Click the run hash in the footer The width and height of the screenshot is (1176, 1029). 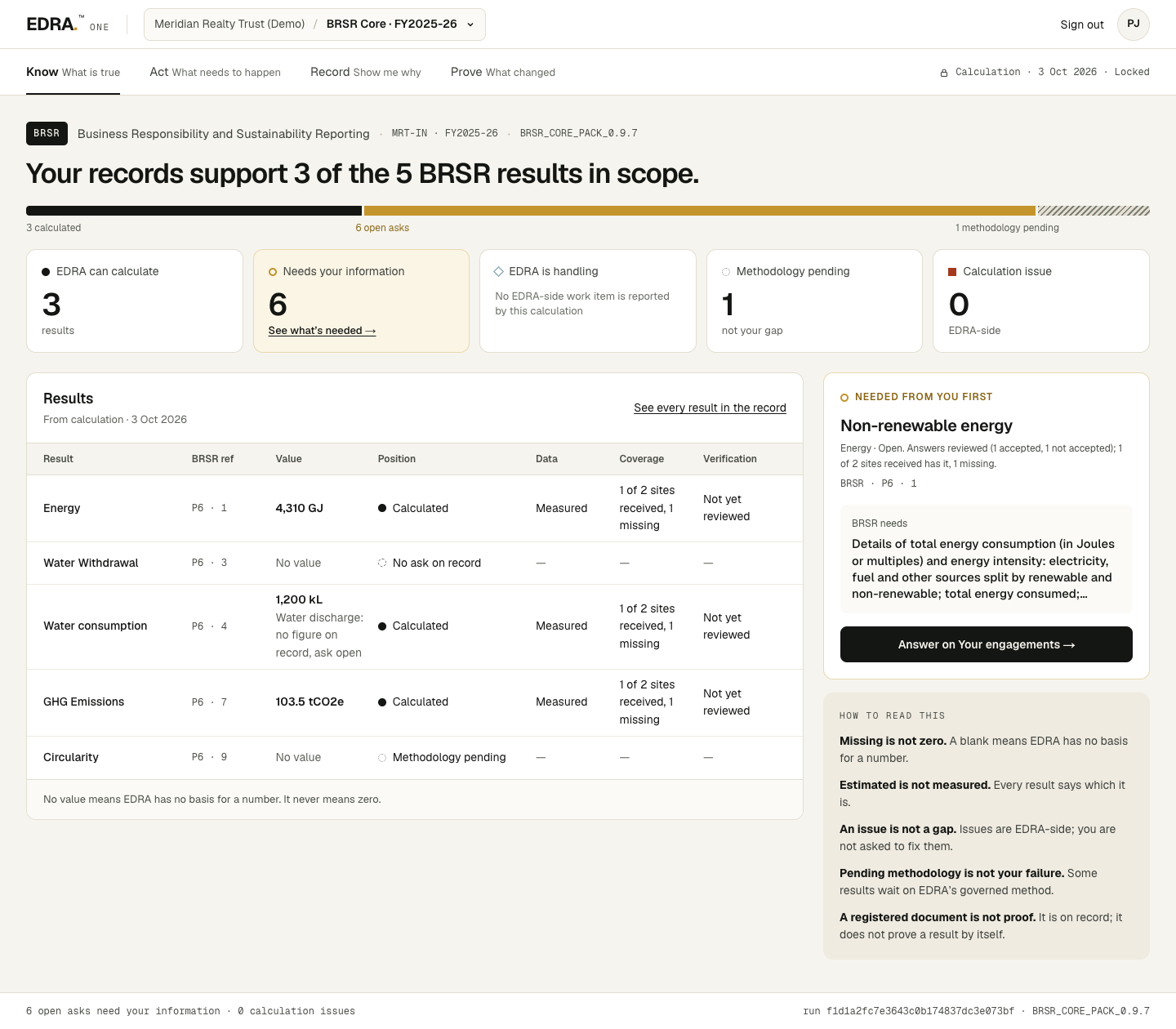[908, 1011]
